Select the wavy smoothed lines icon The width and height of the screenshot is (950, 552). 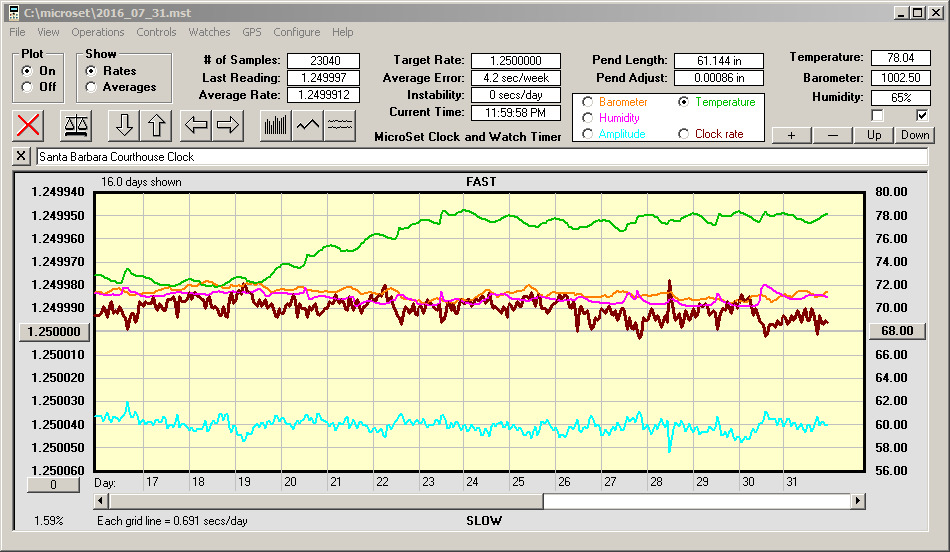click(339, 125)
